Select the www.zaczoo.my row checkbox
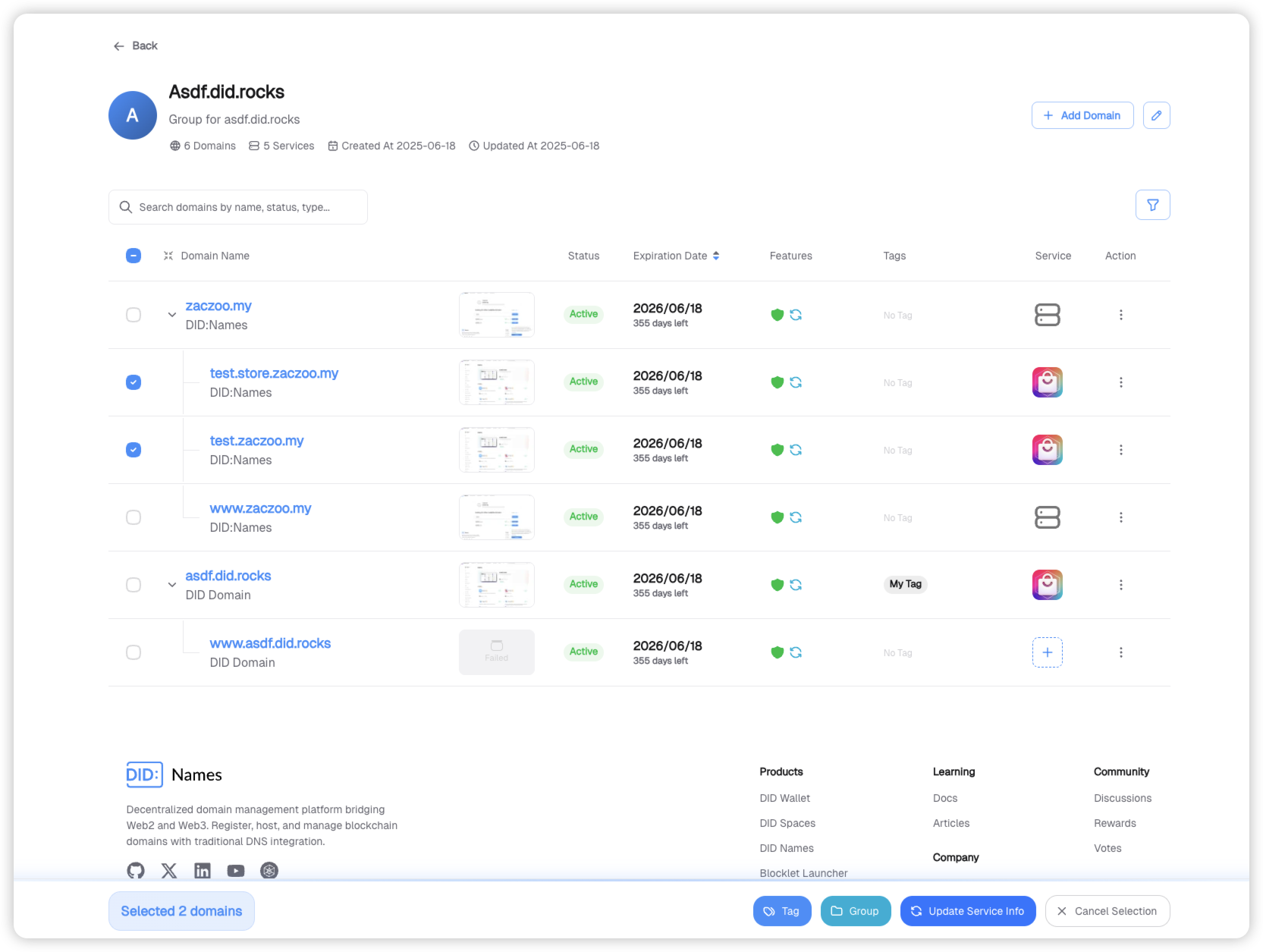 pos(134,517)
